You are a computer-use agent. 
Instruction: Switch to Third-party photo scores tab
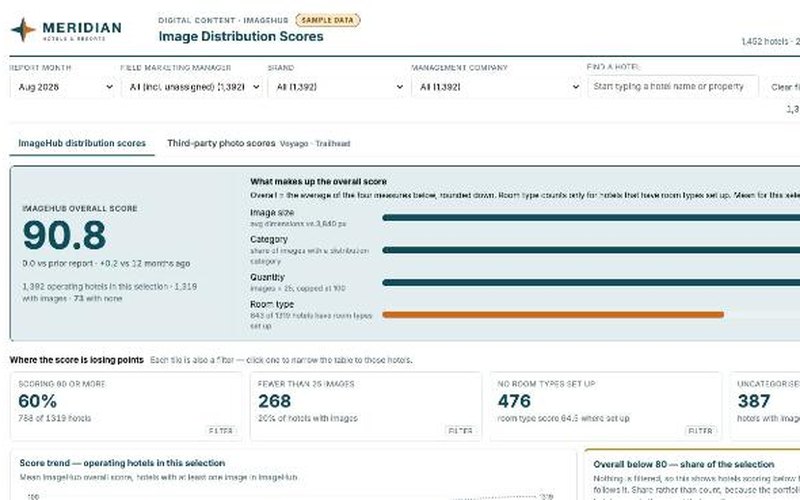tap(259, 143)
